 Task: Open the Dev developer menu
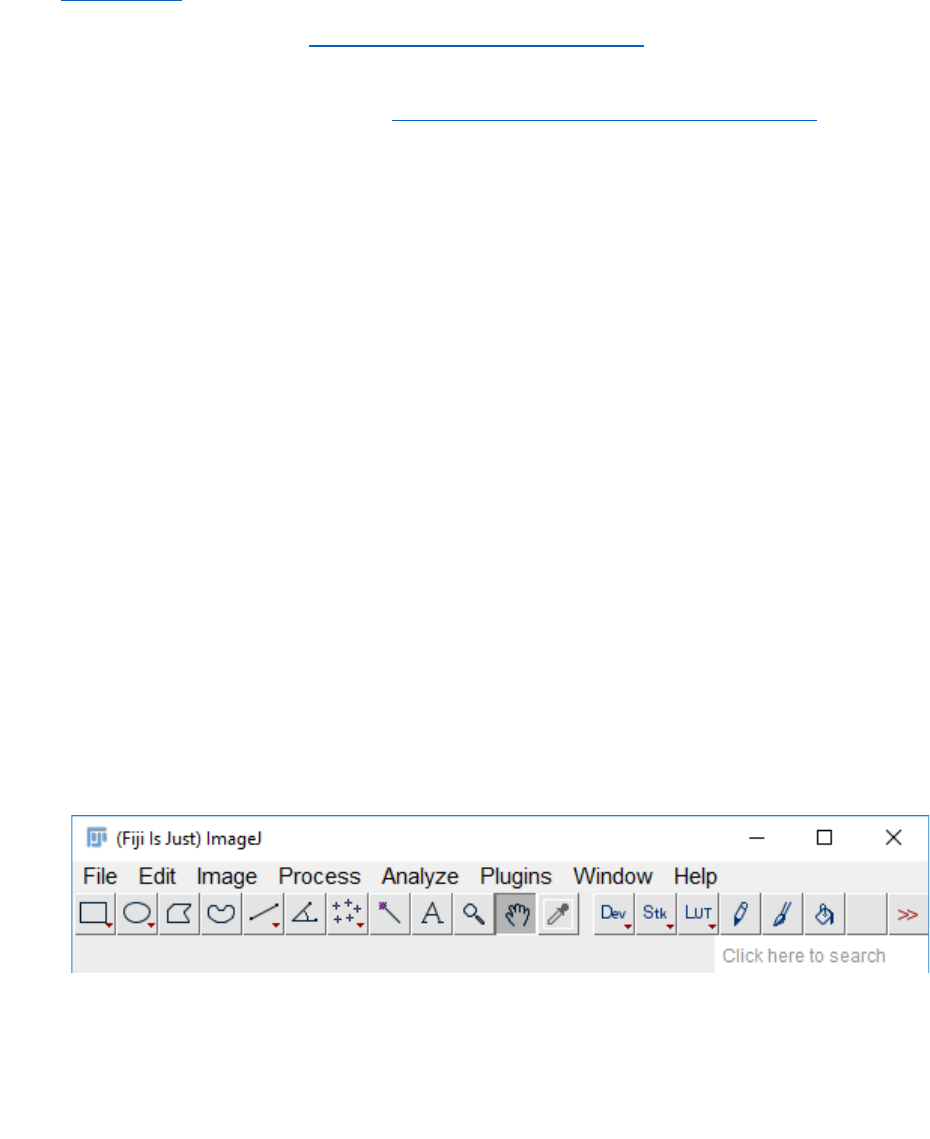(614, 914)
